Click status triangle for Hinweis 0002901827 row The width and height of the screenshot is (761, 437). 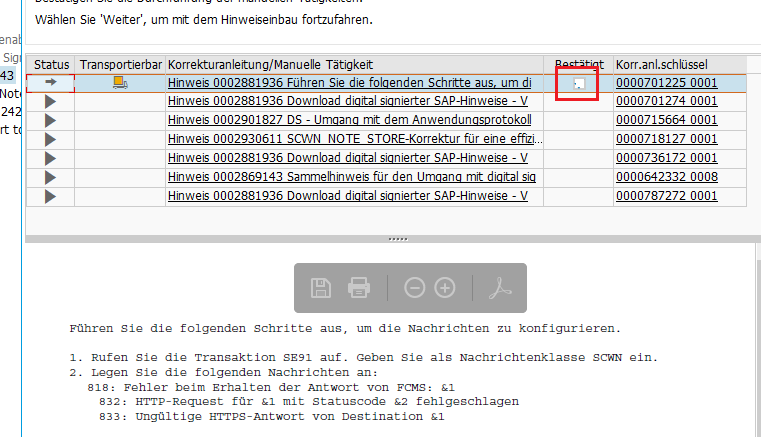click(x=50, y=120)
